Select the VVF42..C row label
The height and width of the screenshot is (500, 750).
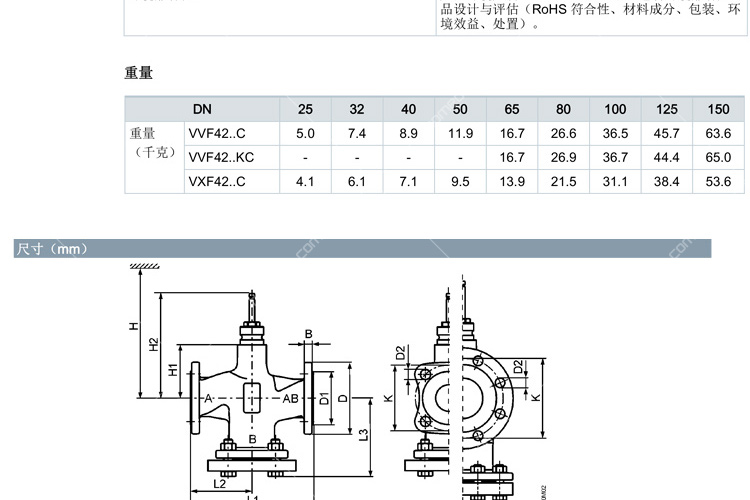[x=217, y=133]
